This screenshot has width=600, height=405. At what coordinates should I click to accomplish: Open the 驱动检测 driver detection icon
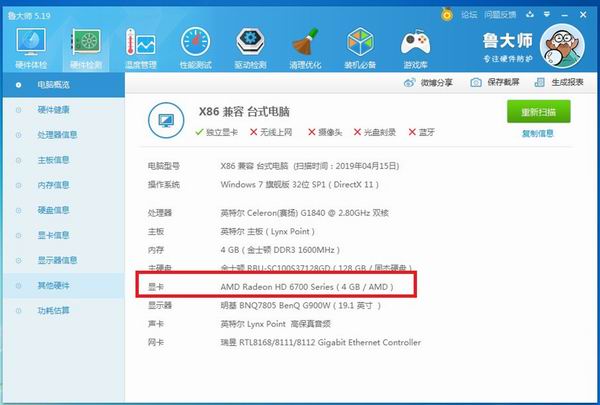[x=250, y=49]
